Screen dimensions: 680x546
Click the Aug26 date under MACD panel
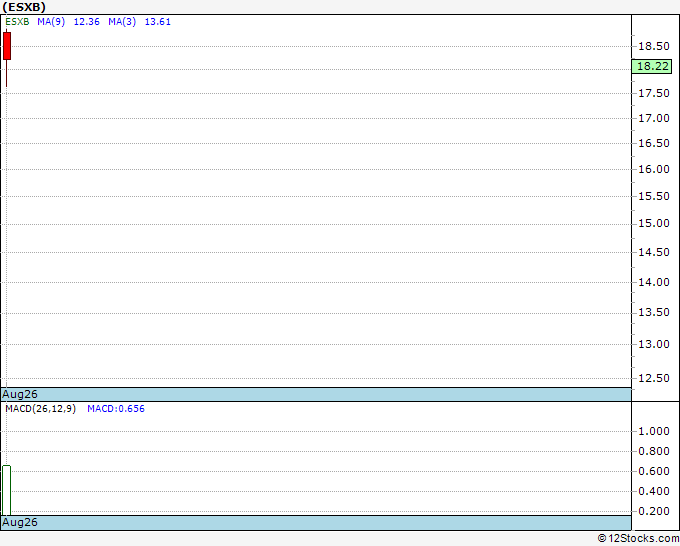[20, 522]
